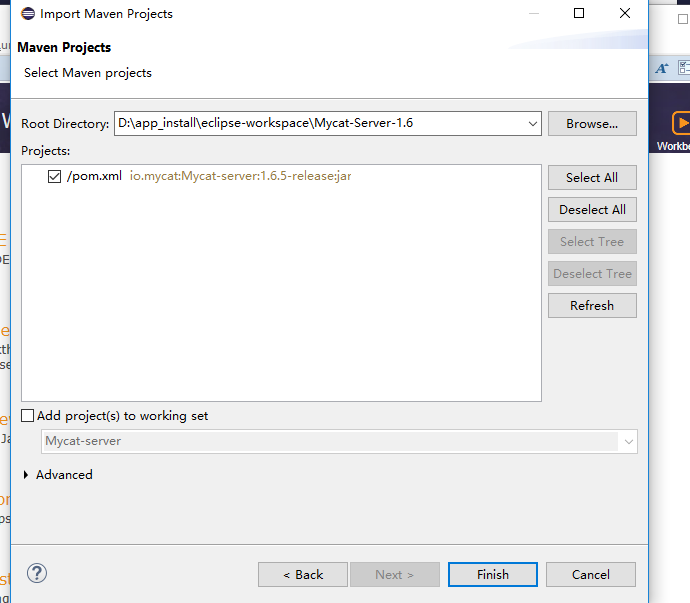690x603 pixels.
Task: Click into the Root Directory path field
Action: click(320, 124)
